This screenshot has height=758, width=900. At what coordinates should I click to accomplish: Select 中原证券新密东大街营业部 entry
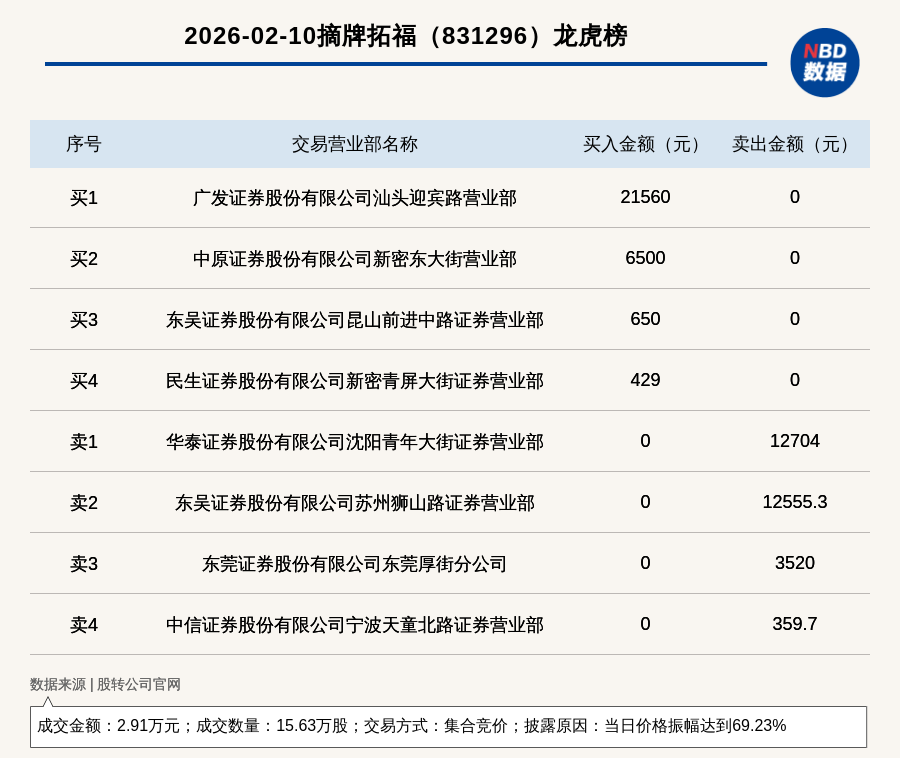[354, 259]
